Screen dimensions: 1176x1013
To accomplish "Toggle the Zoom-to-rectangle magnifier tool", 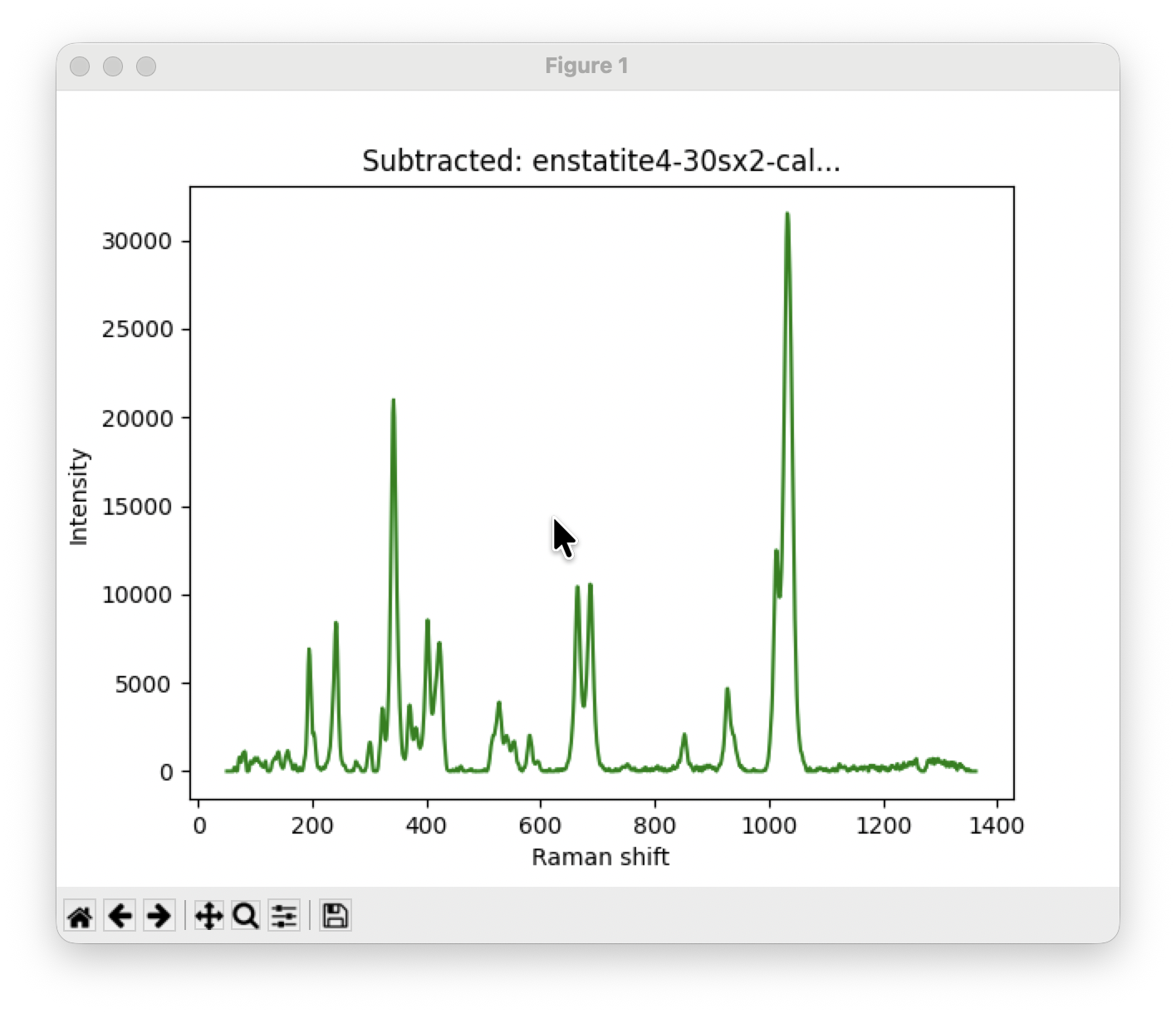I will pos(246,917).
